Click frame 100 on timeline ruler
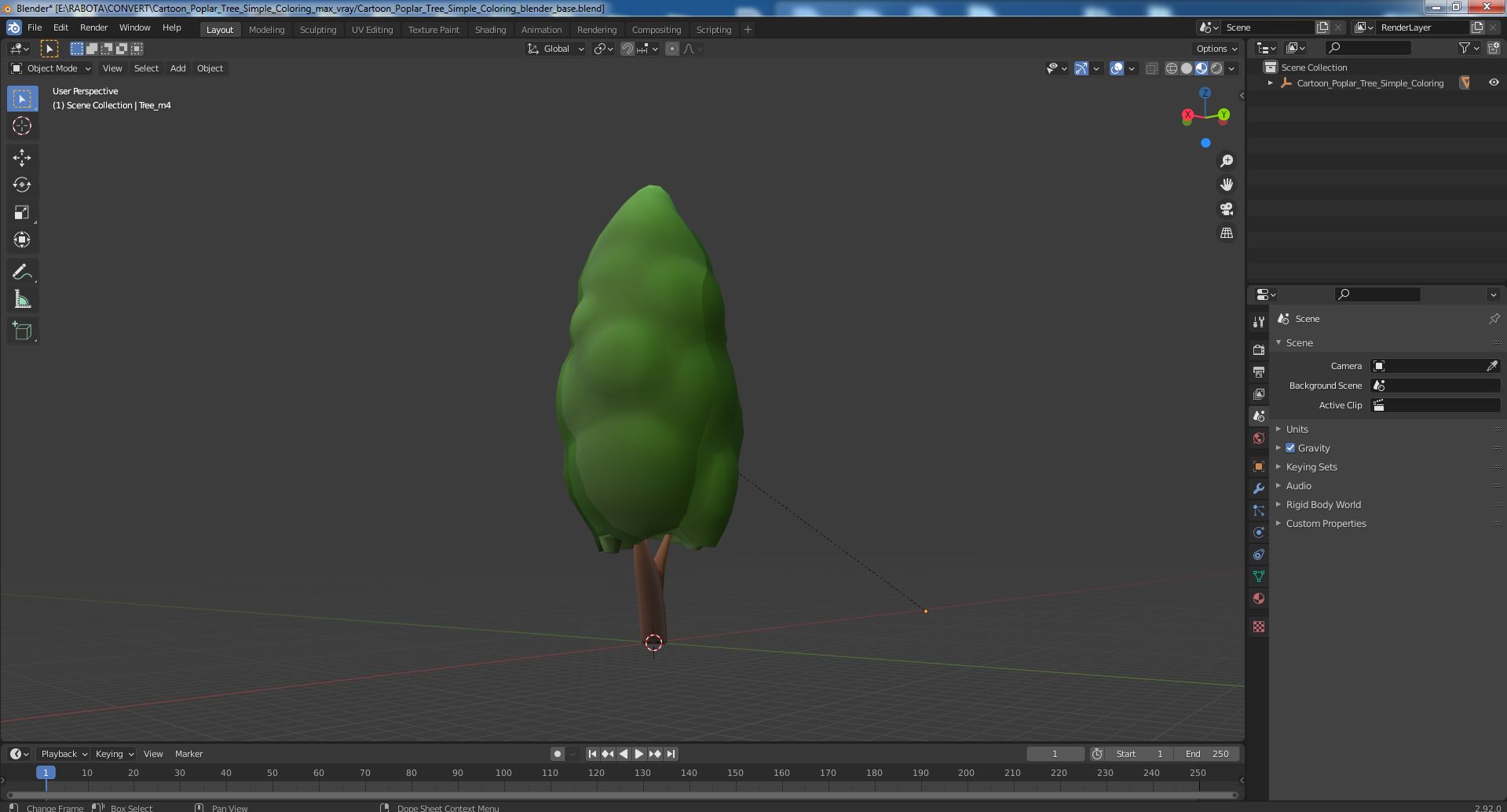The height and width of the screenshot is (812, 1507). (x=503, y=773)
